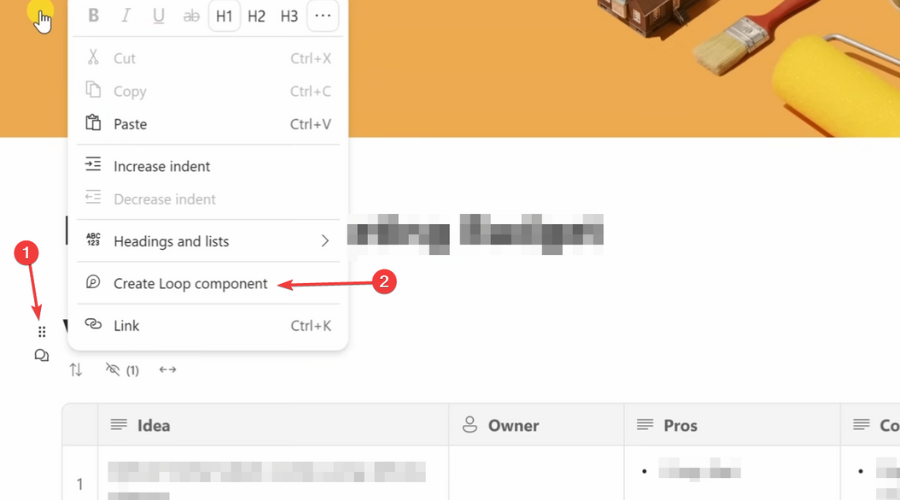
Task: Open the Owner column header
Action: (536, 425)
